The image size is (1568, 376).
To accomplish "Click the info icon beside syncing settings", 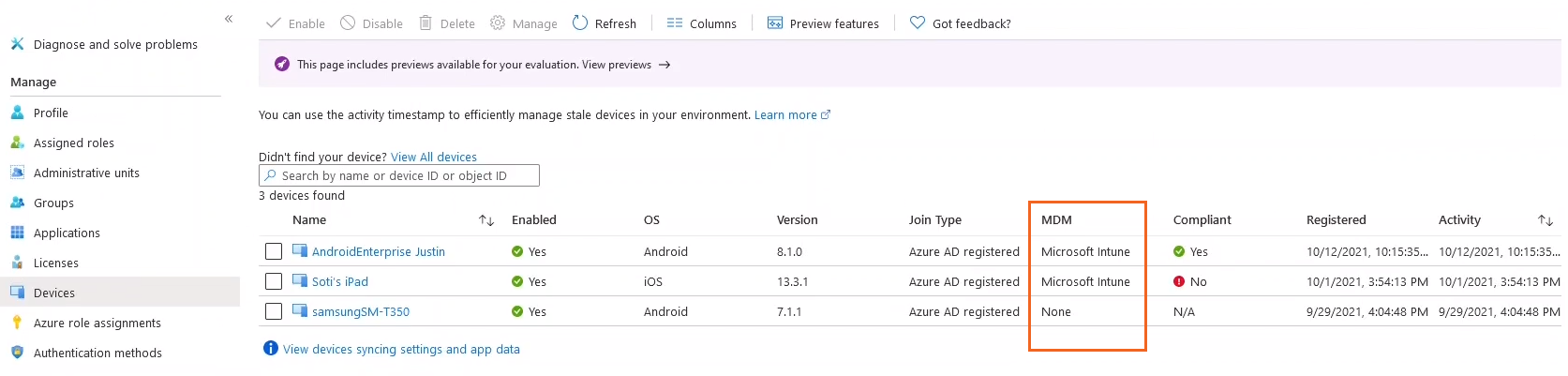I will click(271, 349).
